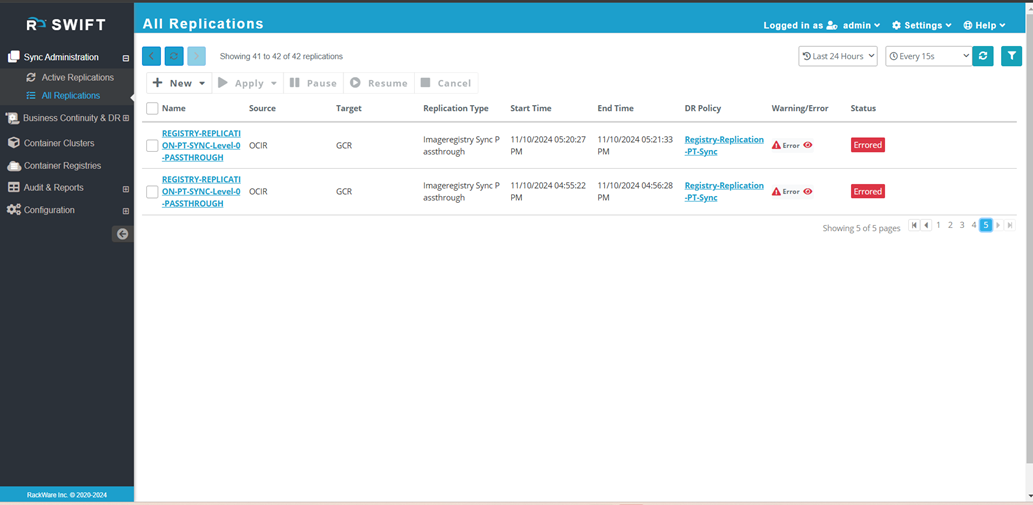Go to previous page pagination arrow
Viewport: 1033px width, 505px height.
[926, 225]
